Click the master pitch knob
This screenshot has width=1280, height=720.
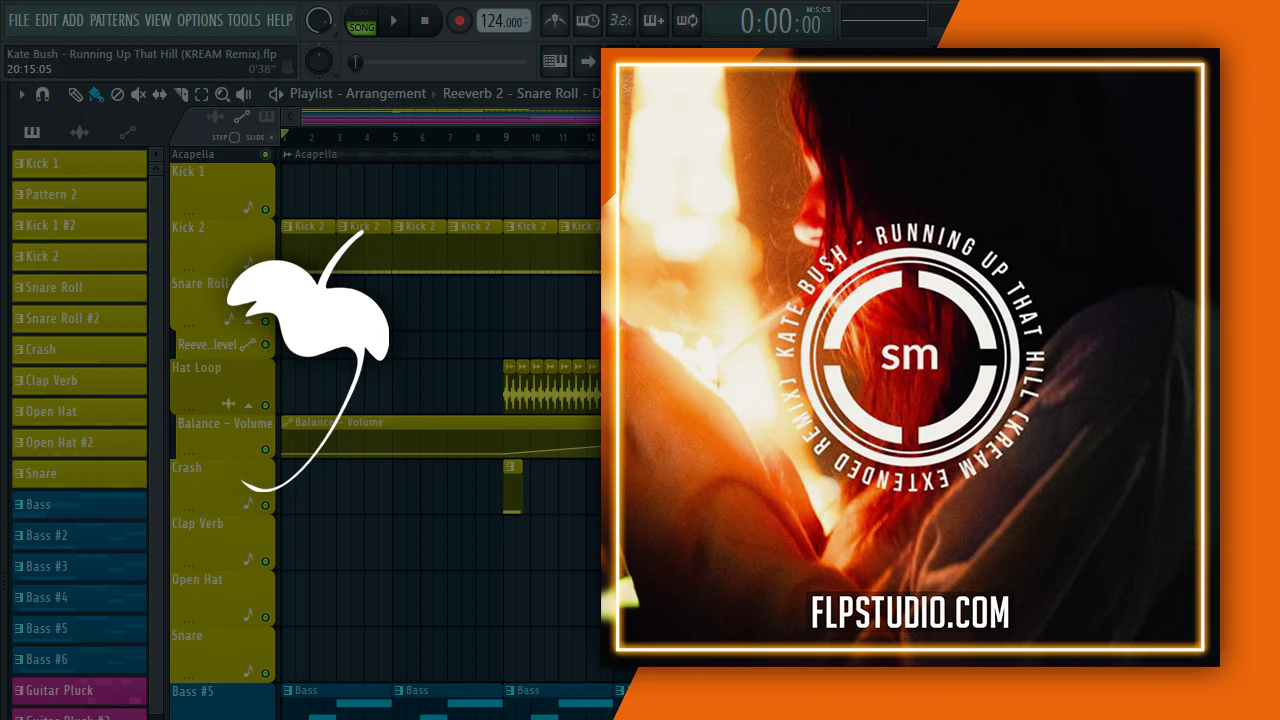pyautogui.click(x=318, y=61)
